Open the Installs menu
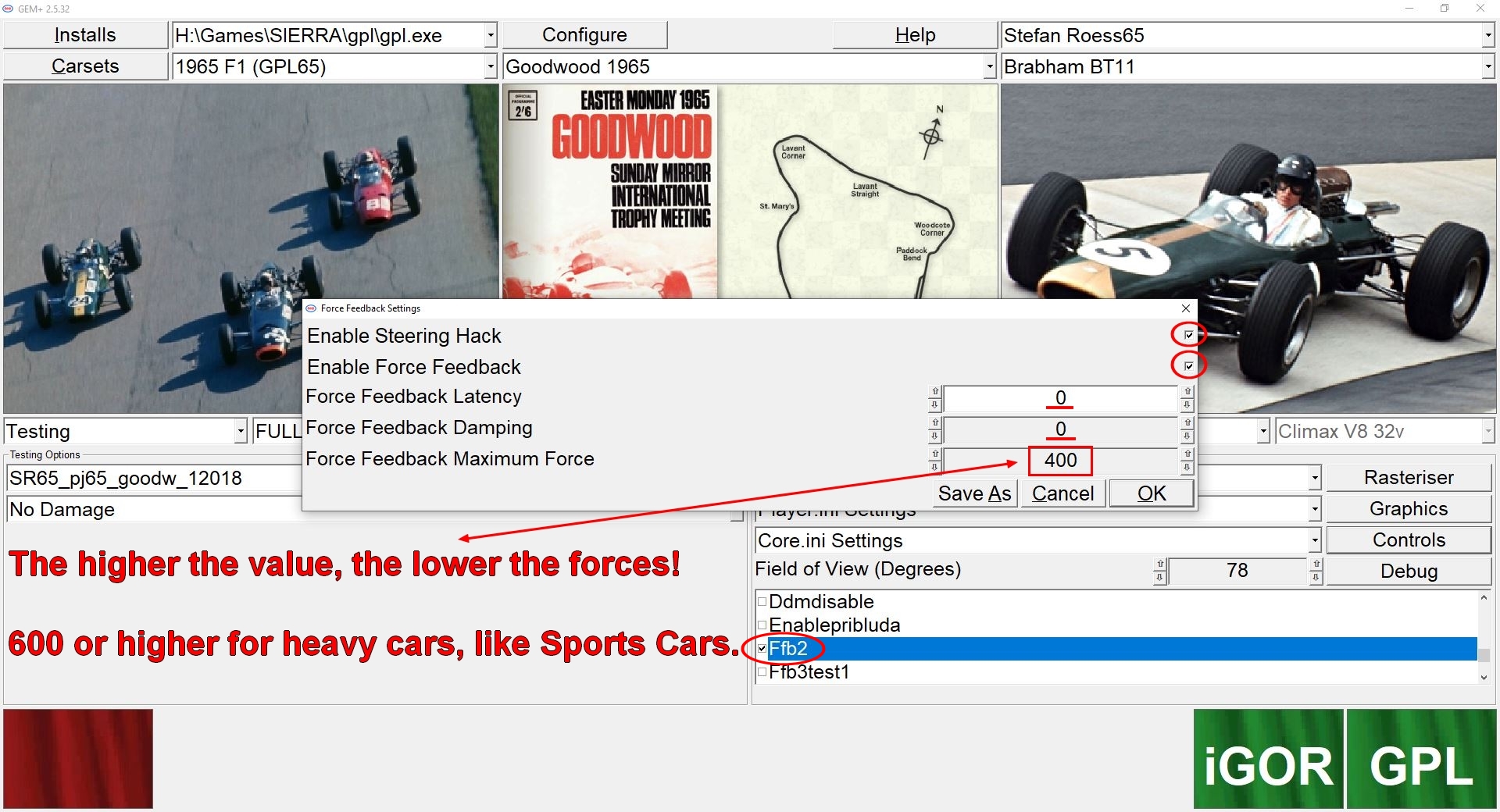This screenshot has height=812, width=1500. tap(85, 35)
